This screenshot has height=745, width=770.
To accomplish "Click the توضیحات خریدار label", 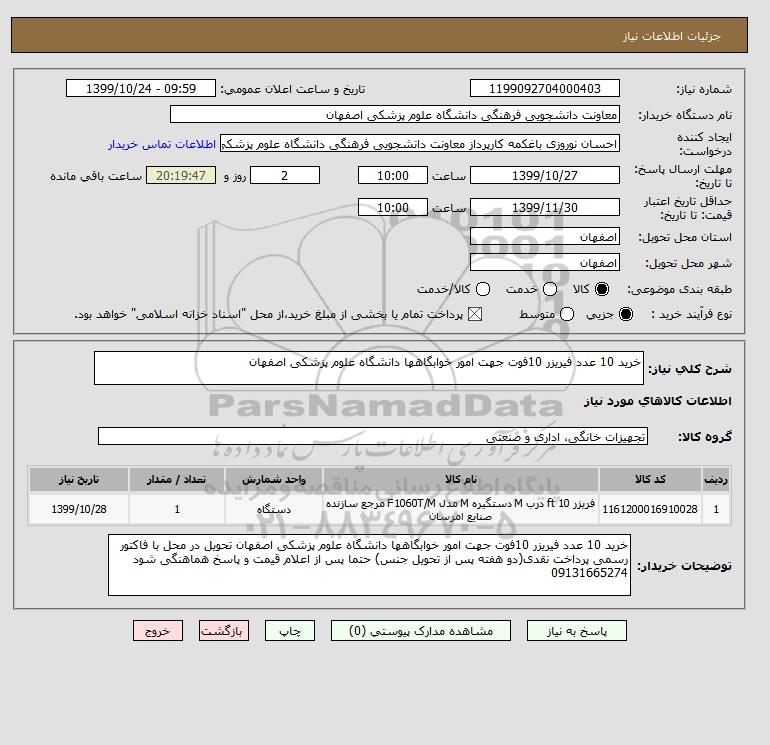I will pyautogui.click(x=684, y=566).
